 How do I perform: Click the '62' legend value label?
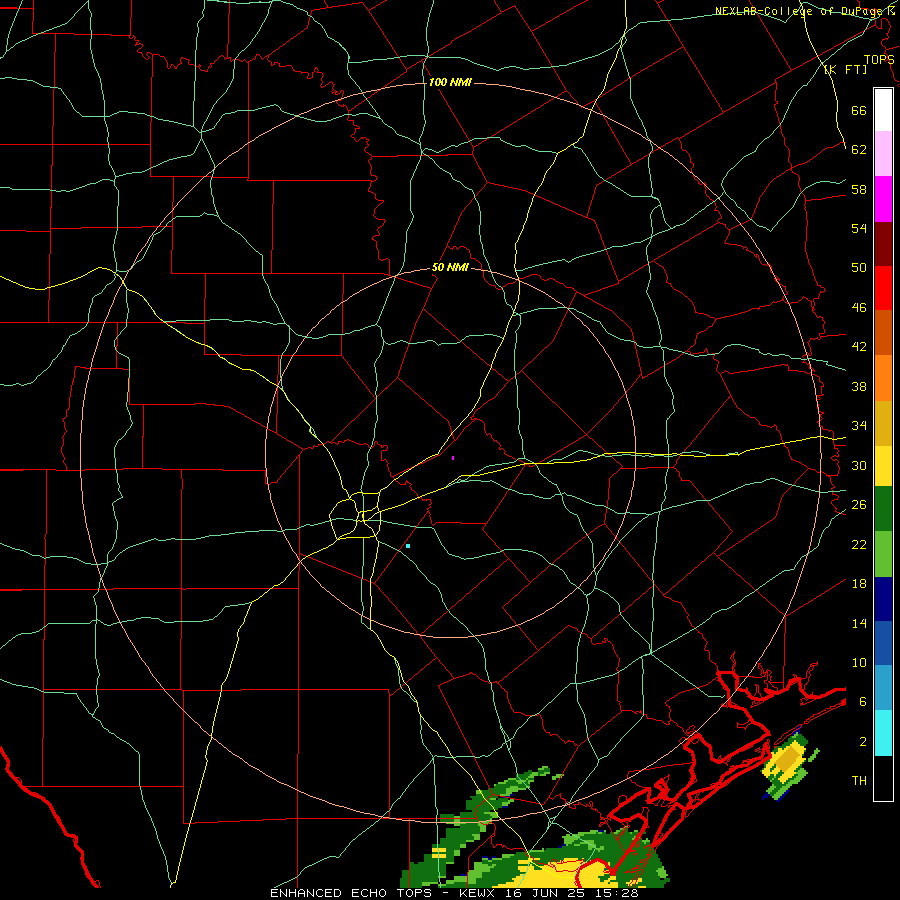859,150
